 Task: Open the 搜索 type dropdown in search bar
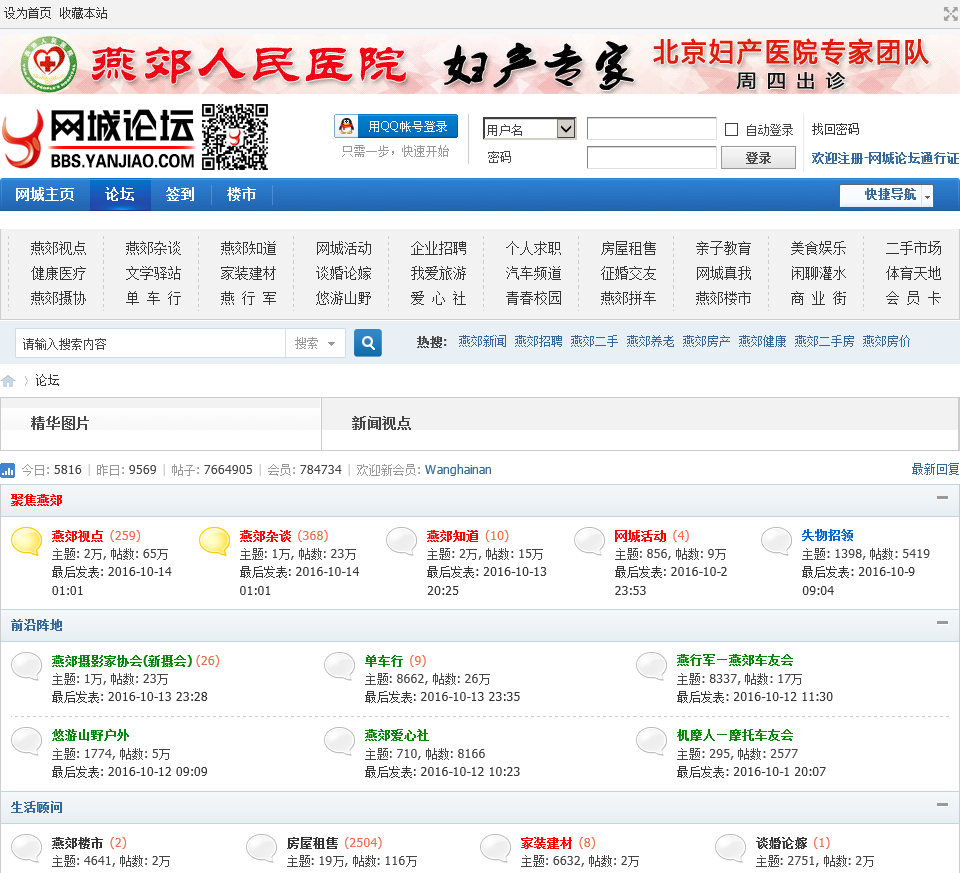click(315, 343)
